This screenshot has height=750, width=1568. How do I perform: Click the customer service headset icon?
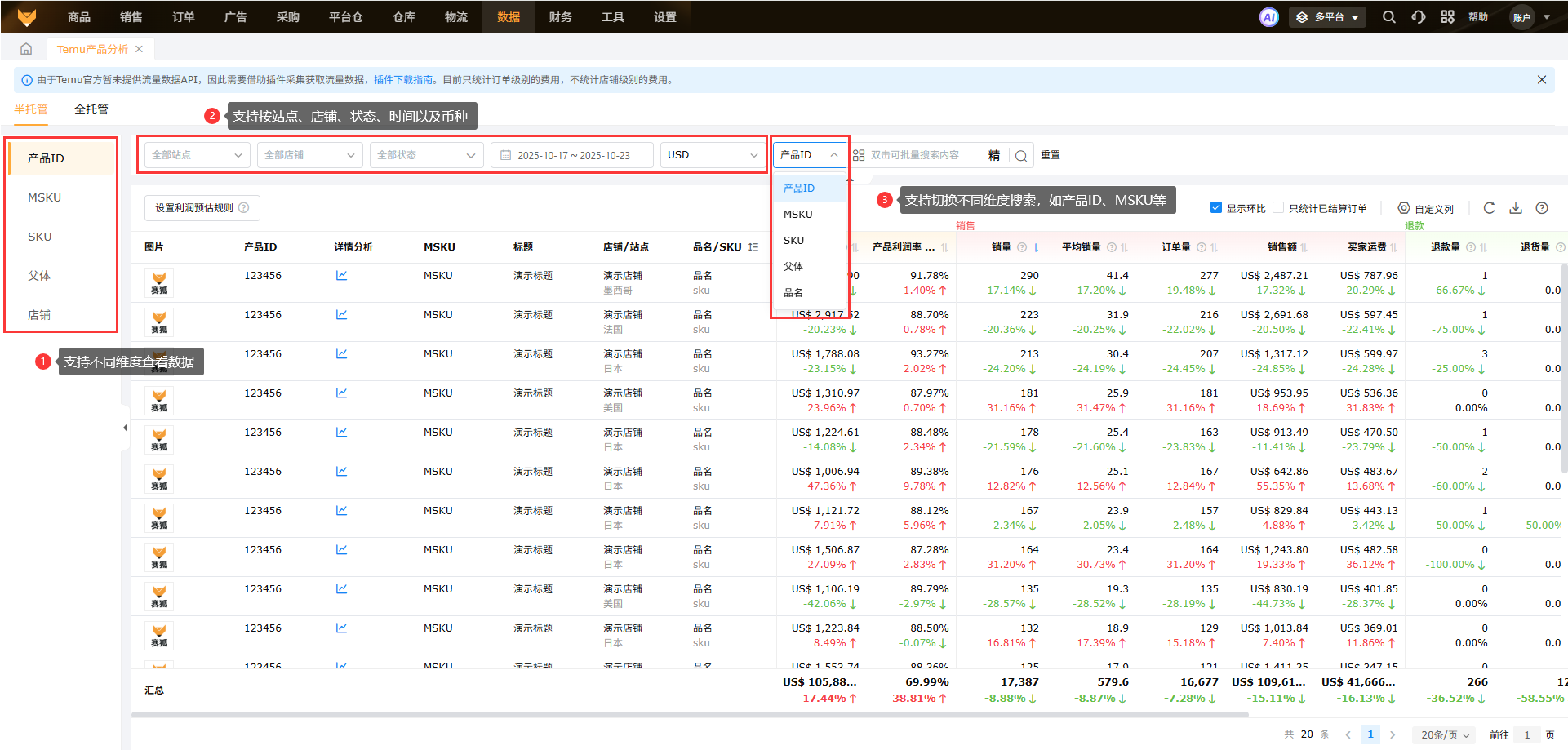pos(1419,17)
